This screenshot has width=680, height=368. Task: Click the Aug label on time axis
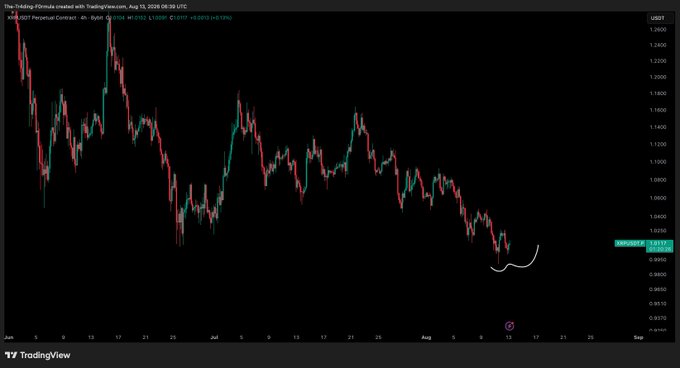(x=426, y=337)
